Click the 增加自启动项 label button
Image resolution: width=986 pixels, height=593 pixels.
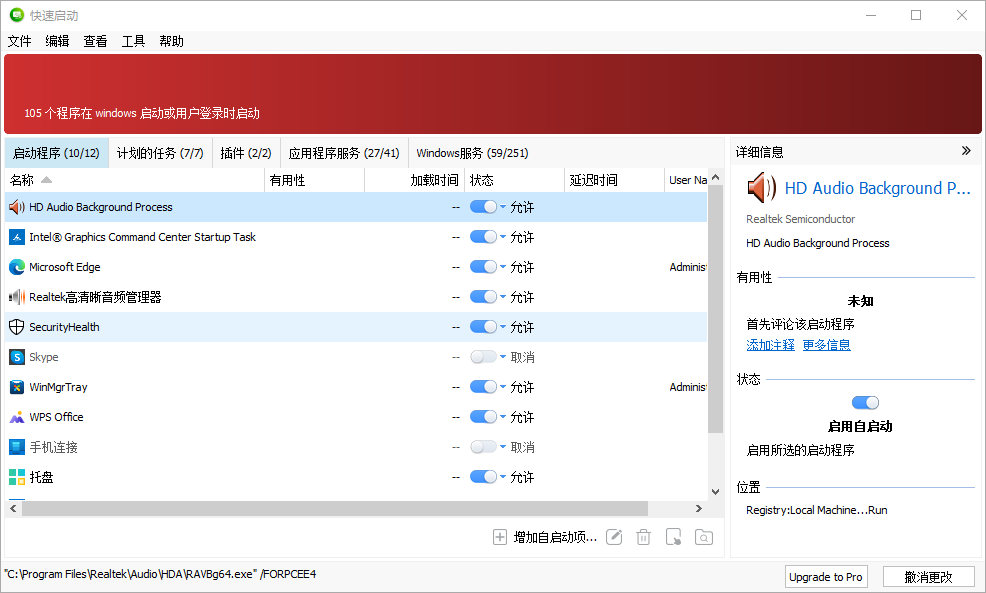555,537
